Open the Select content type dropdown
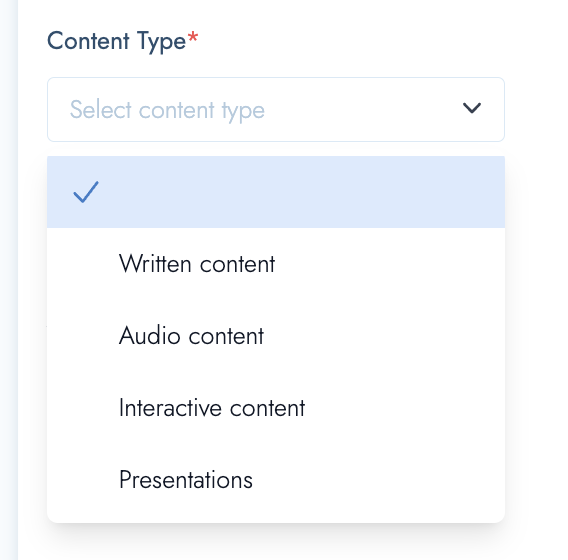Screen dimensions: 568x560 pos(276,109)
